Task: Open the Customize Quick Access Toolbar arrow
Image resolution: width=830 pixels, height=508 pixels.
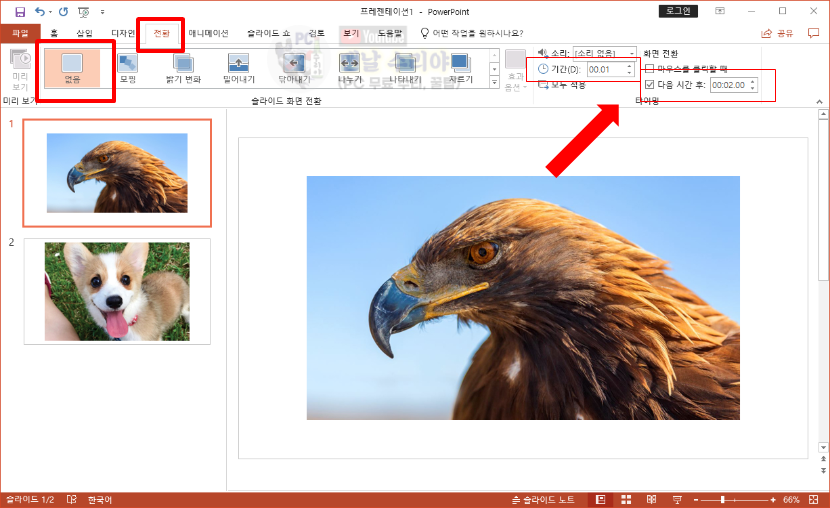Action: point(102,12)
